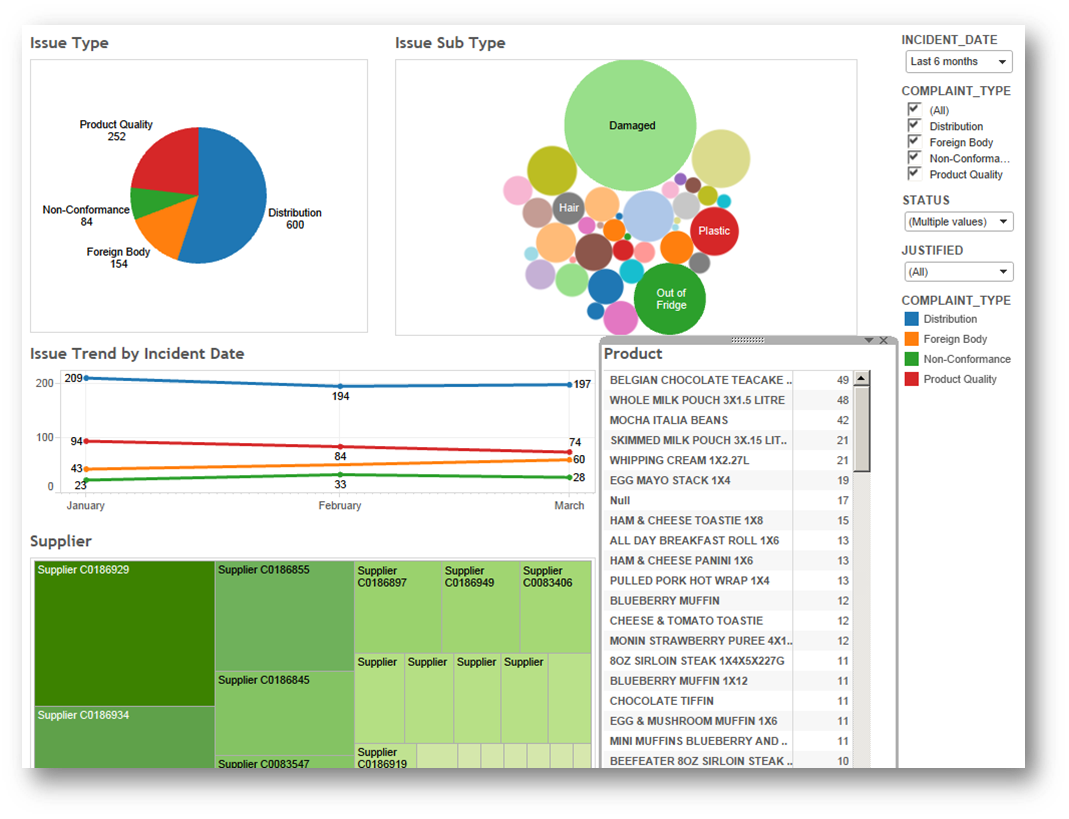Uncheck the (All) complaint type filter
The height and width of the screenshot is (819, 1069).
tap(914, 109)
